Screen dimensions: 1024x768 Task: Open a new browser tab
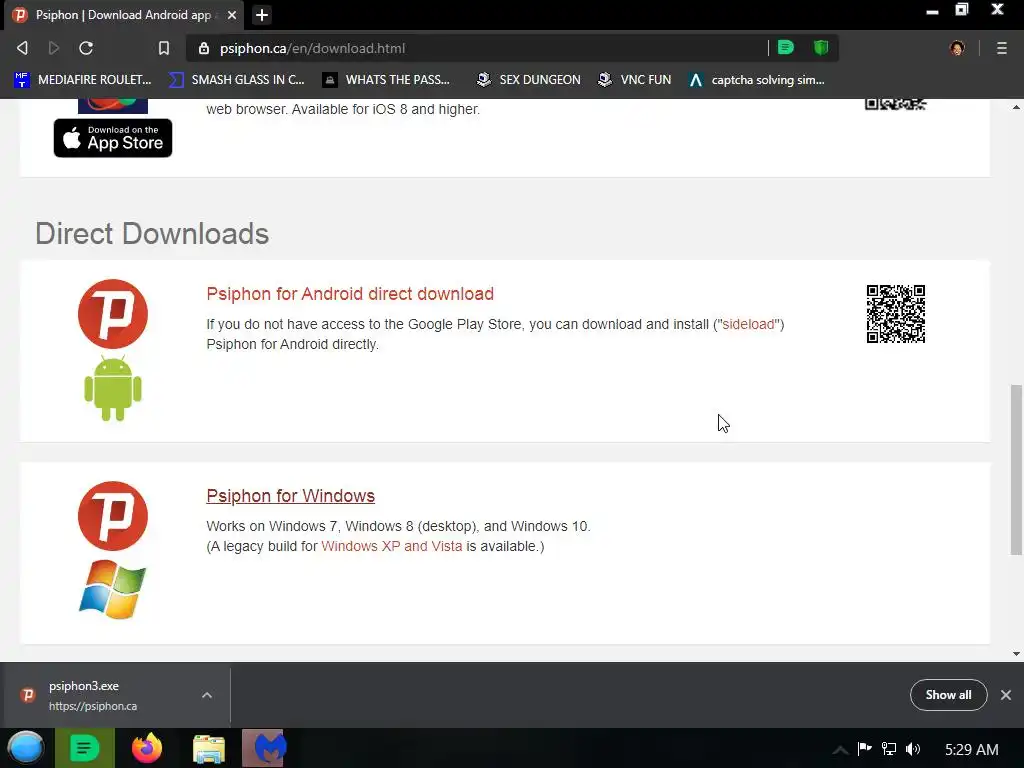click(262, 14)
